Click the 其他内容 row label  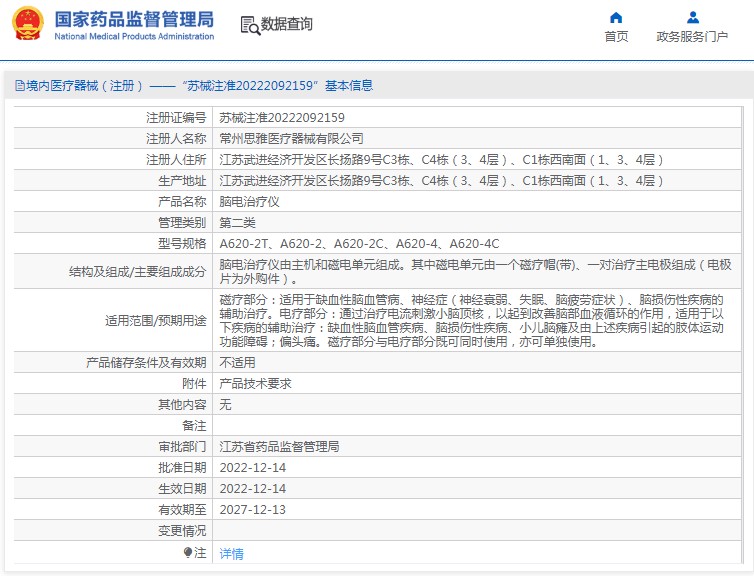click(x=182, y=405)
